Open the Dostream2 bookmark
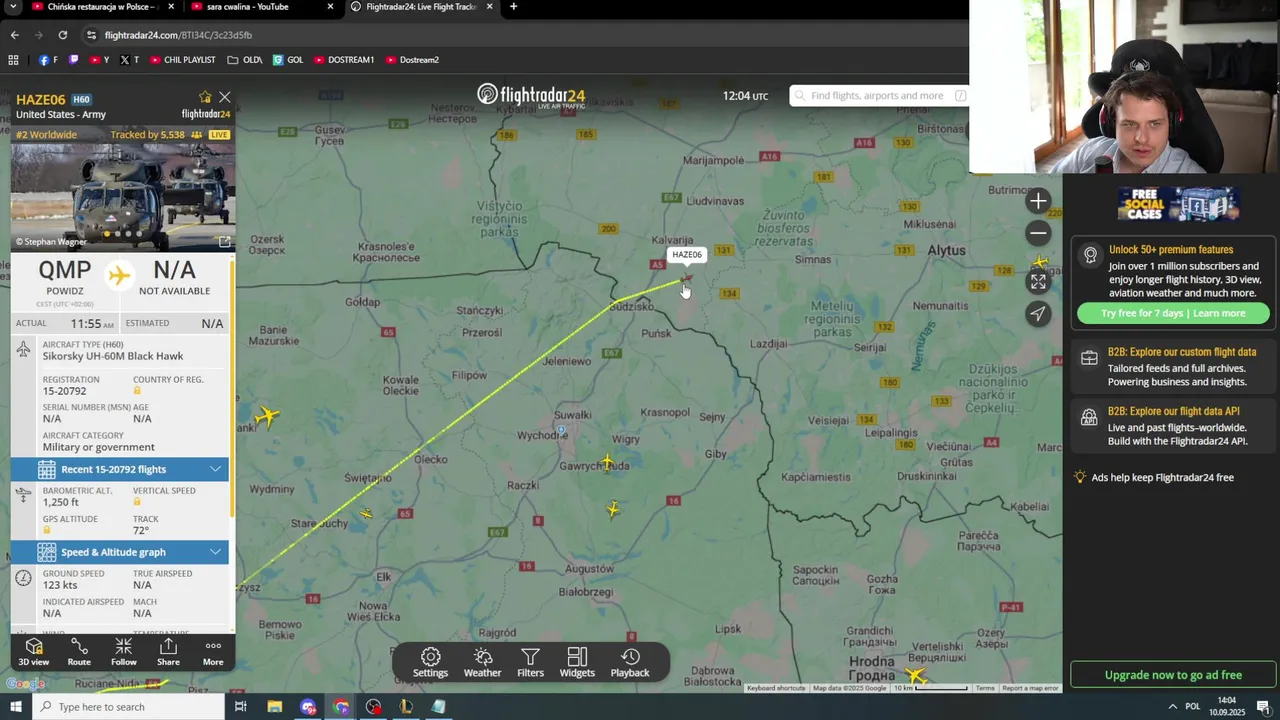Screen dimensions: 1280x720 (412, 60)
